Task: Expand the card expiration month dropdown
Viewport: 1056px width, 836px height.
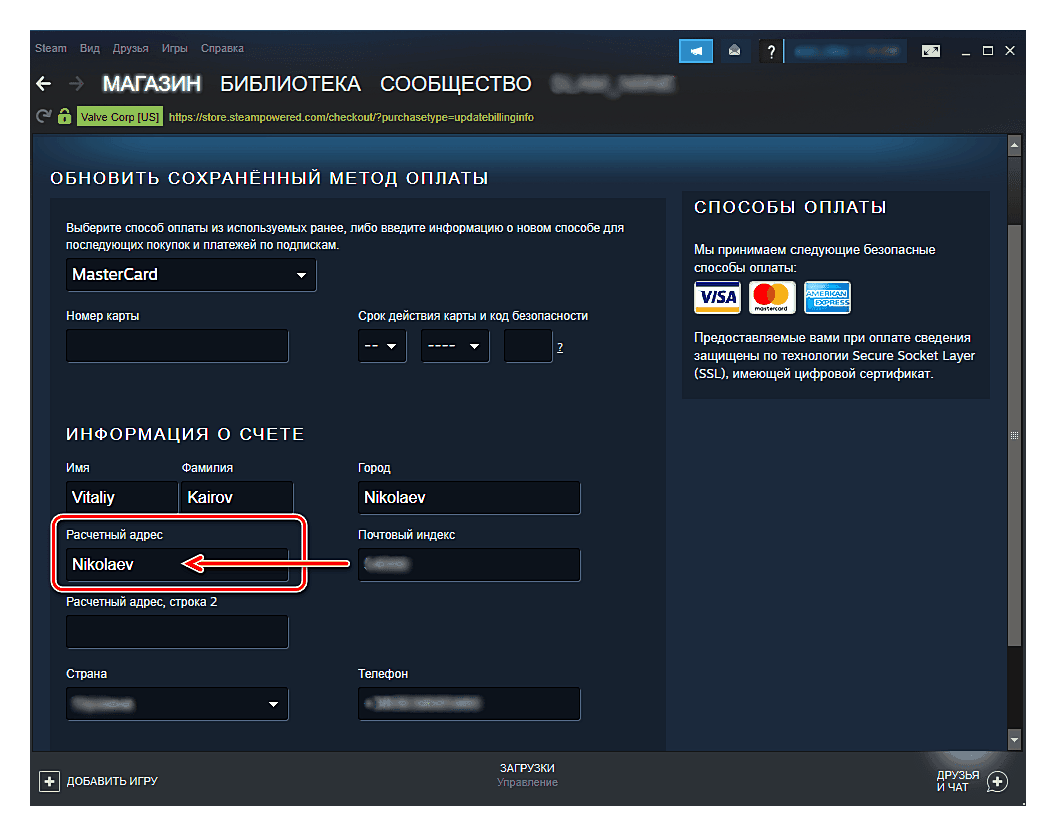Action: [382, 347]
